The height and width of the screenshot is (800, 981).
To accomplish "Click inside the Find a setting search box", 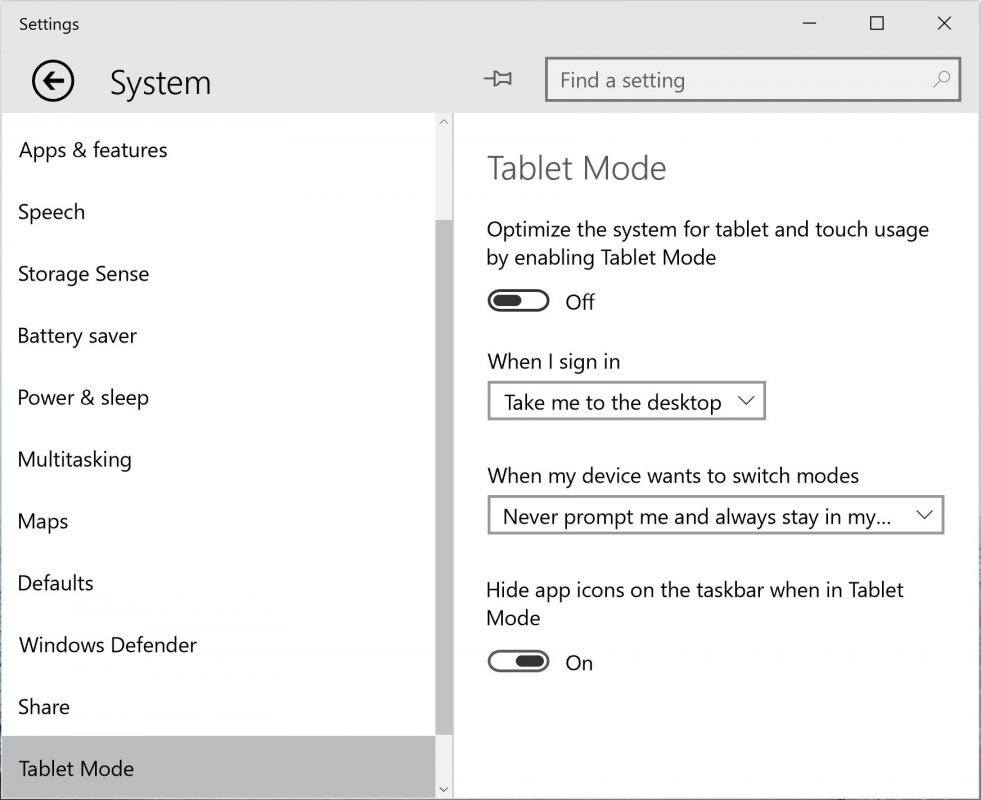I will 700,79.
